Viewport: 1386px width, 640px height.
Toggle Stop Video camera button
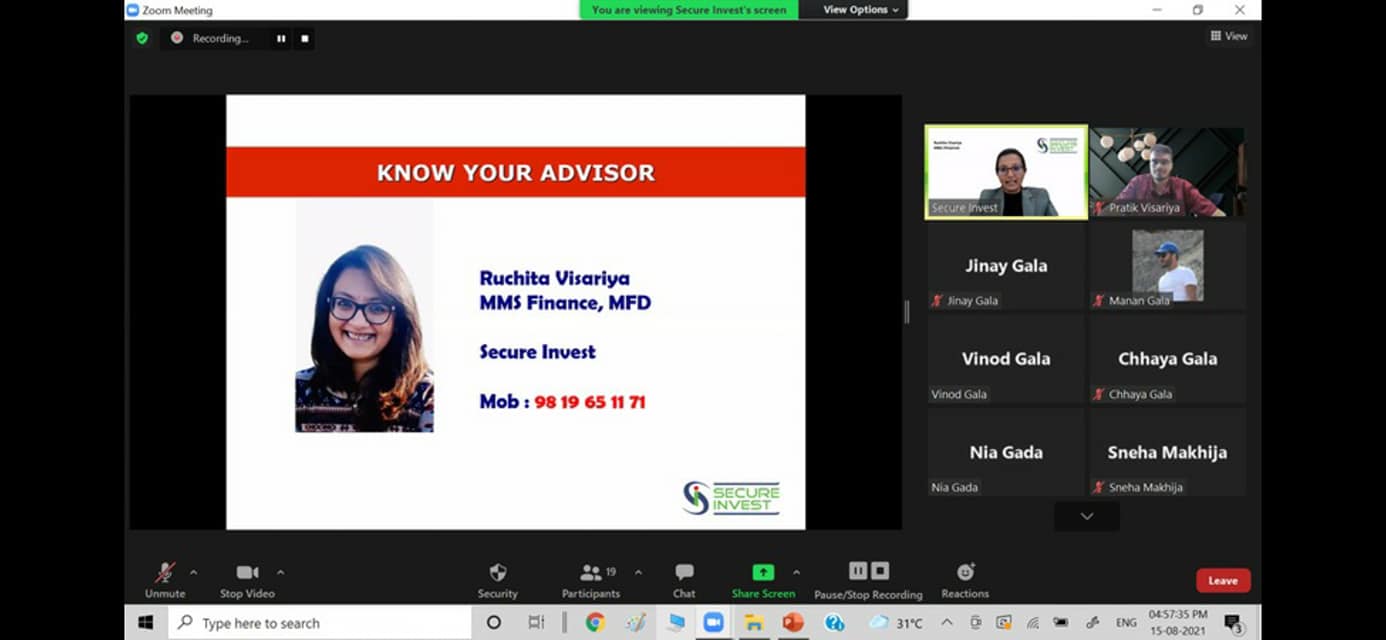click(247, 578)
